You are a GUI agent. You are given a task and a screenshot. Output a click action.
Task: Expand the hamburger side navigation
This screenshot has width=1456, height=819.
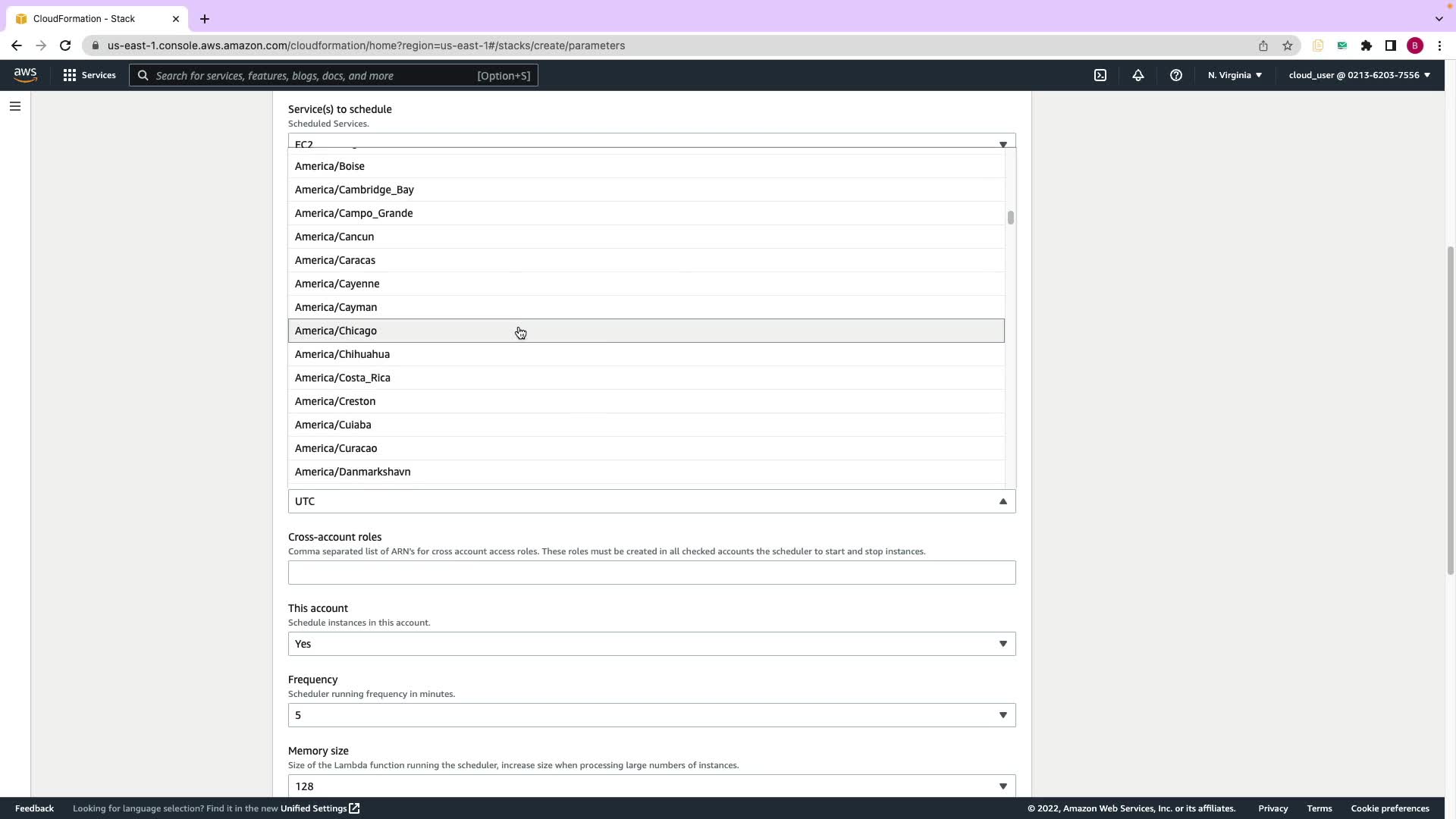click(x=15, y=106)
